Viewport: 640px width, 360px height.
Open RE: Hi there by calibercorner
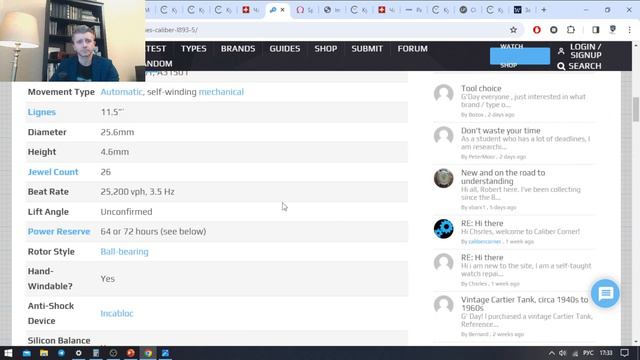(482, 223)
